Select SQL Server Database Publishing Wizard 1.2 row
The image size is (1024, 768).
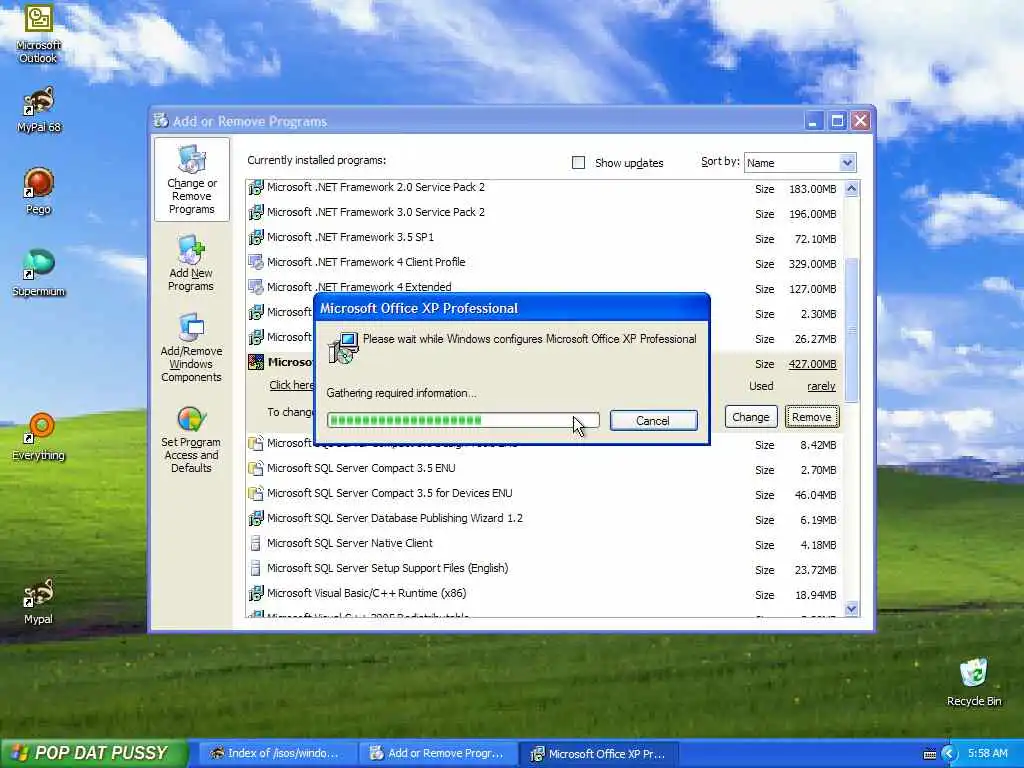click(x=544, y=519)
